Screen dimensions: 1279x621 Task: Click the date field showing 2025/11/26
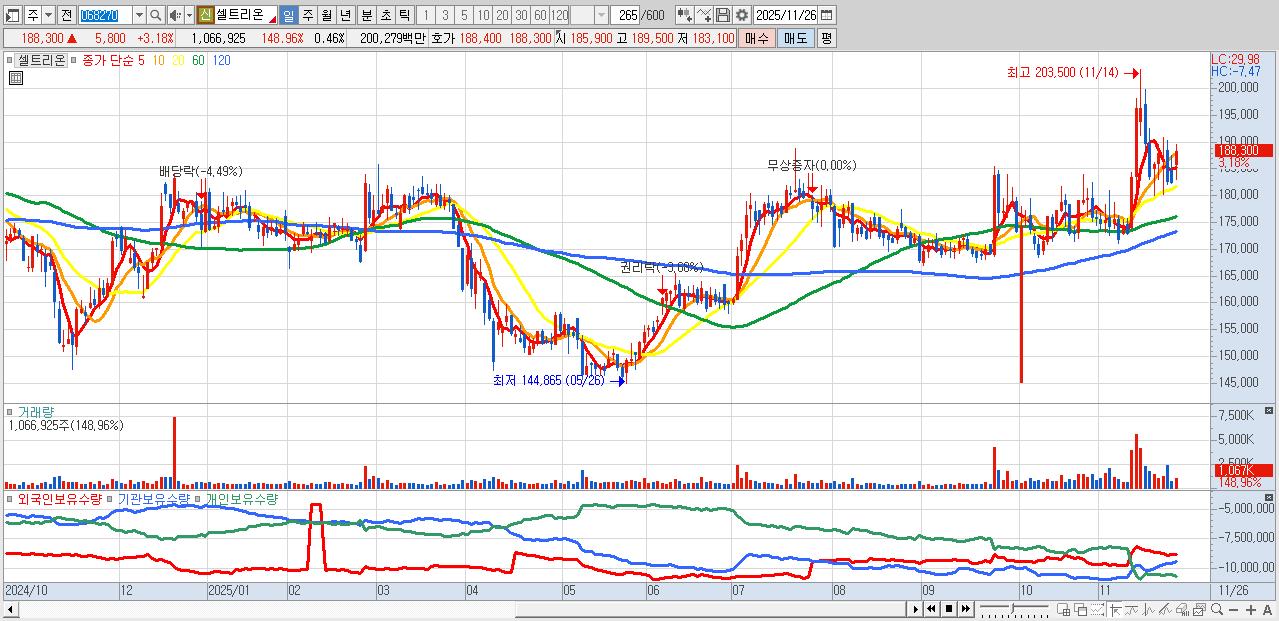(x=786, y=15)
